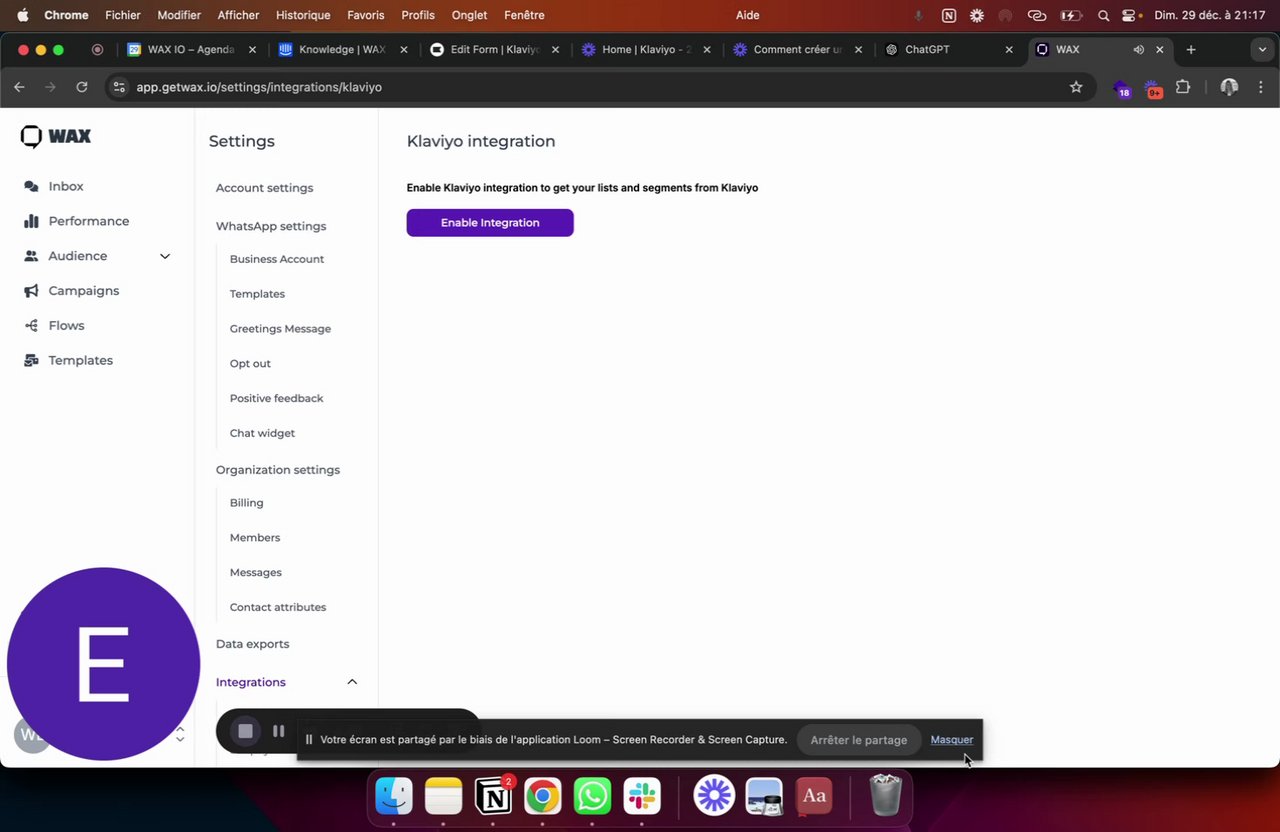The width and height of the screenshot is (1280, 832).
Task: Open Chat widget settings
Action: point(262,433)
